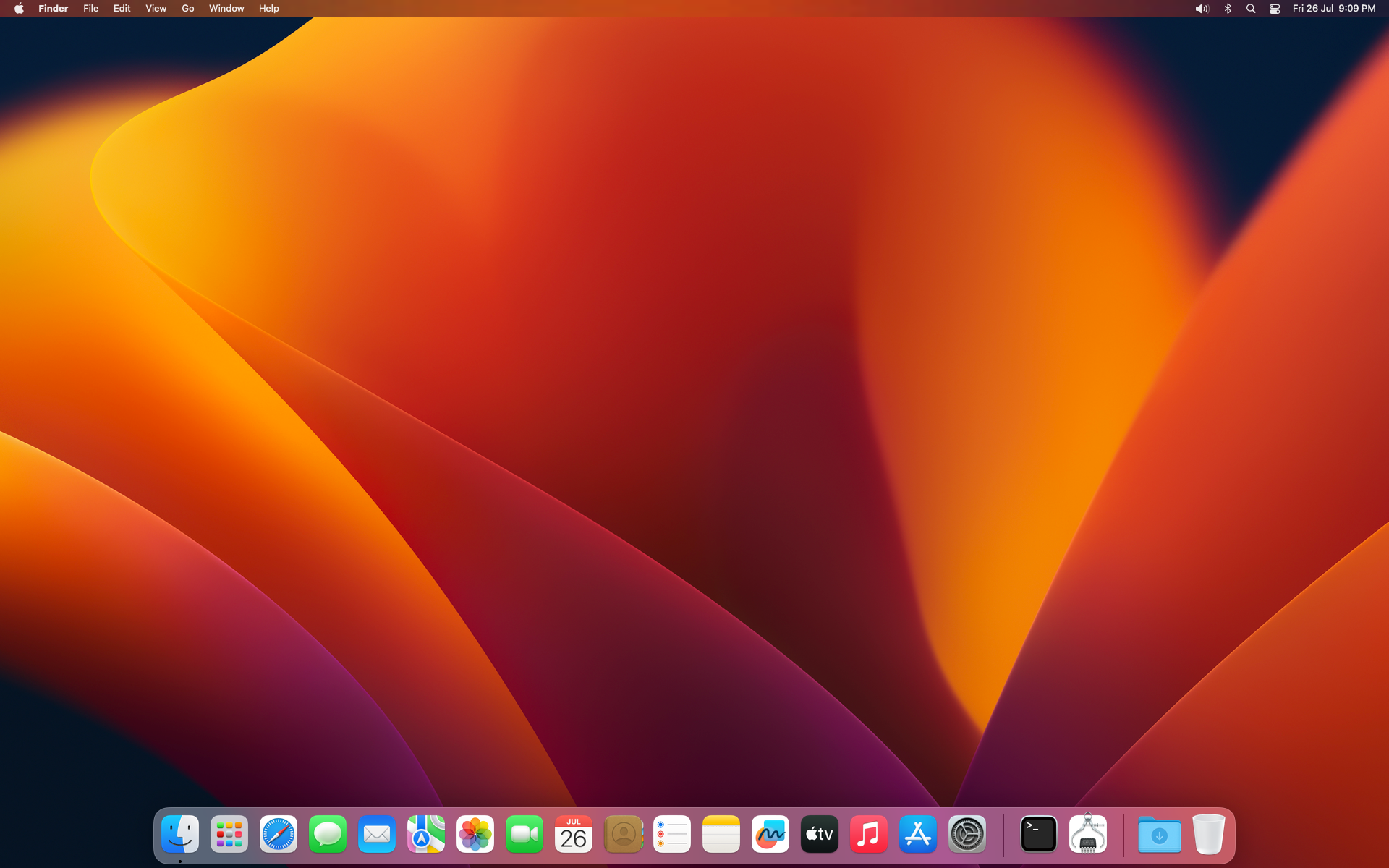Launch FaceTime from the Dock
1389x868 pixels.
click(x=524, y=835)
